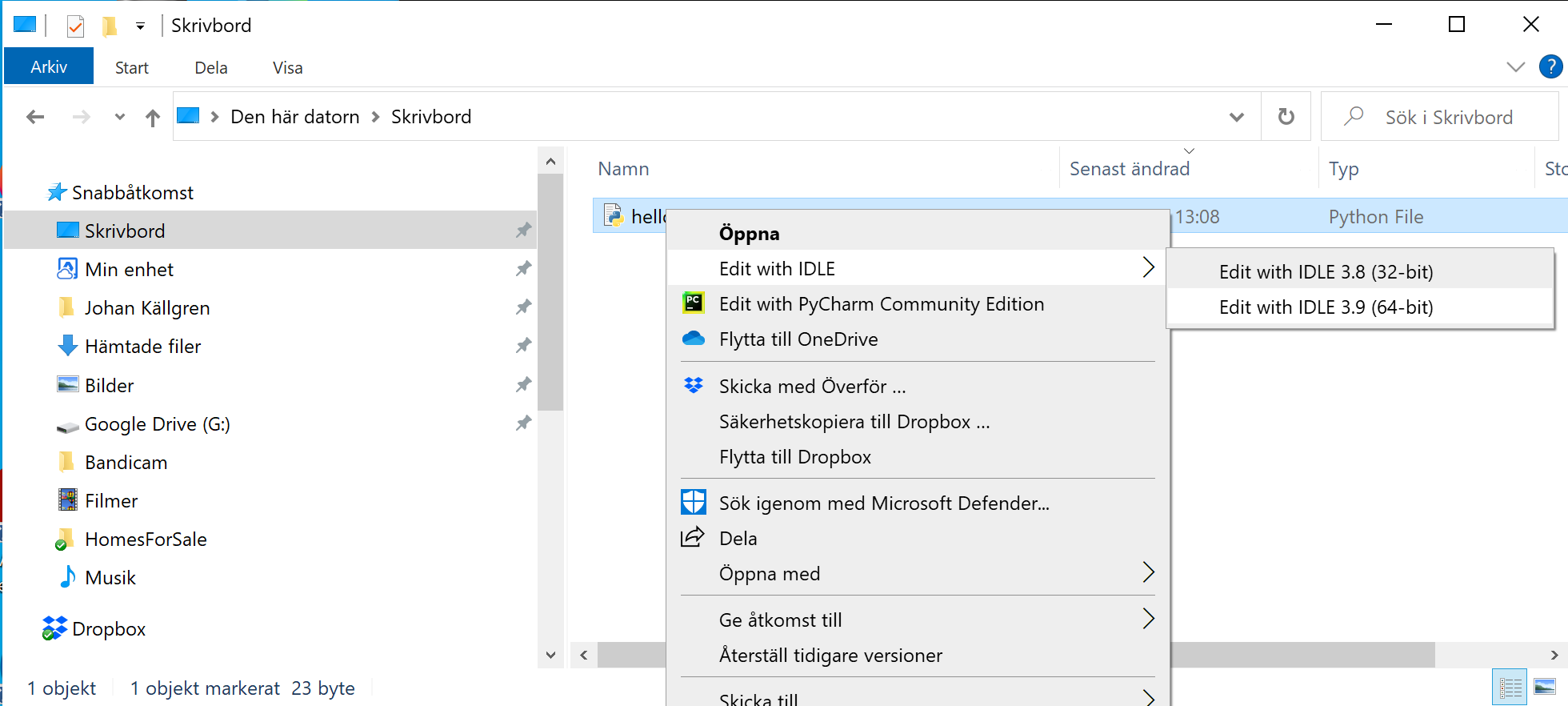Screen dimensions: 1568x706
Task: Go up one folder with up arrow
Action: pos(152,118)
